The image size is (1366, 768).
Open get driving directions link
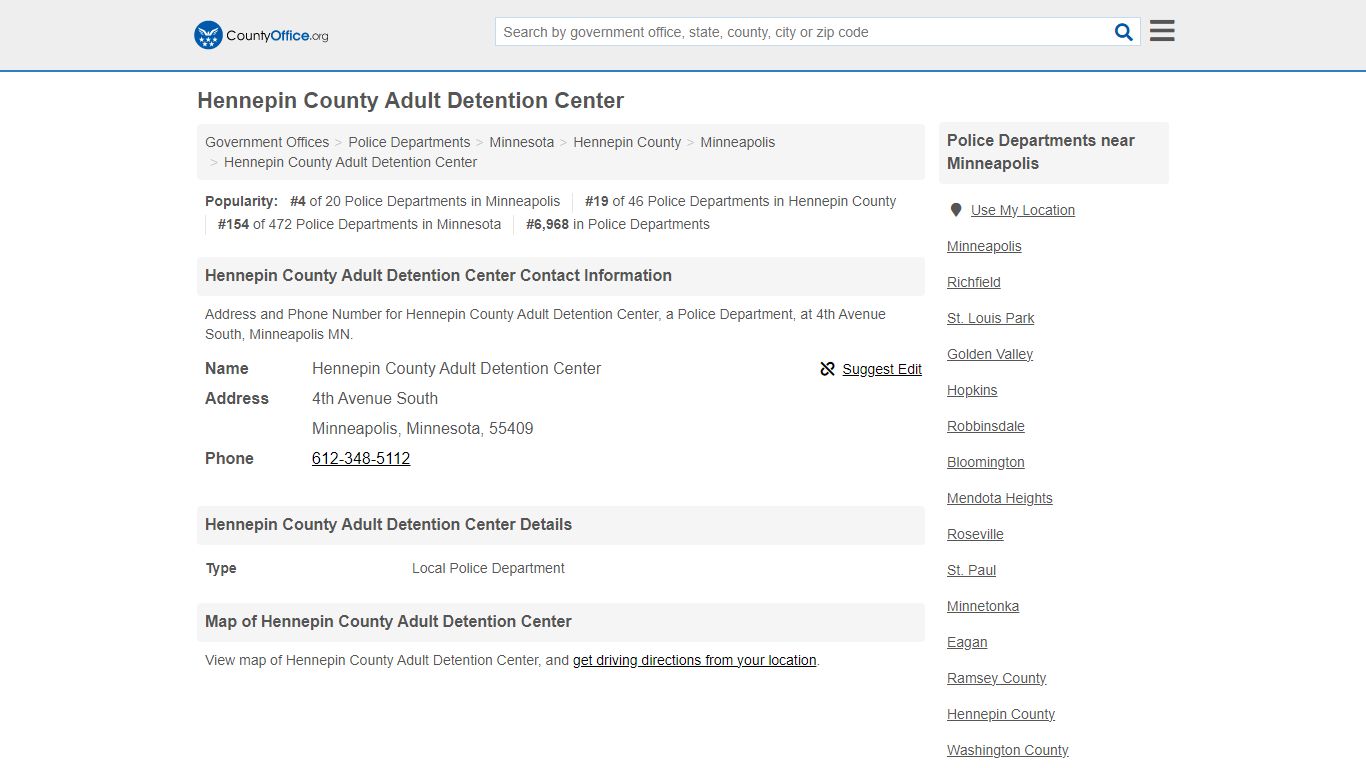695,660
